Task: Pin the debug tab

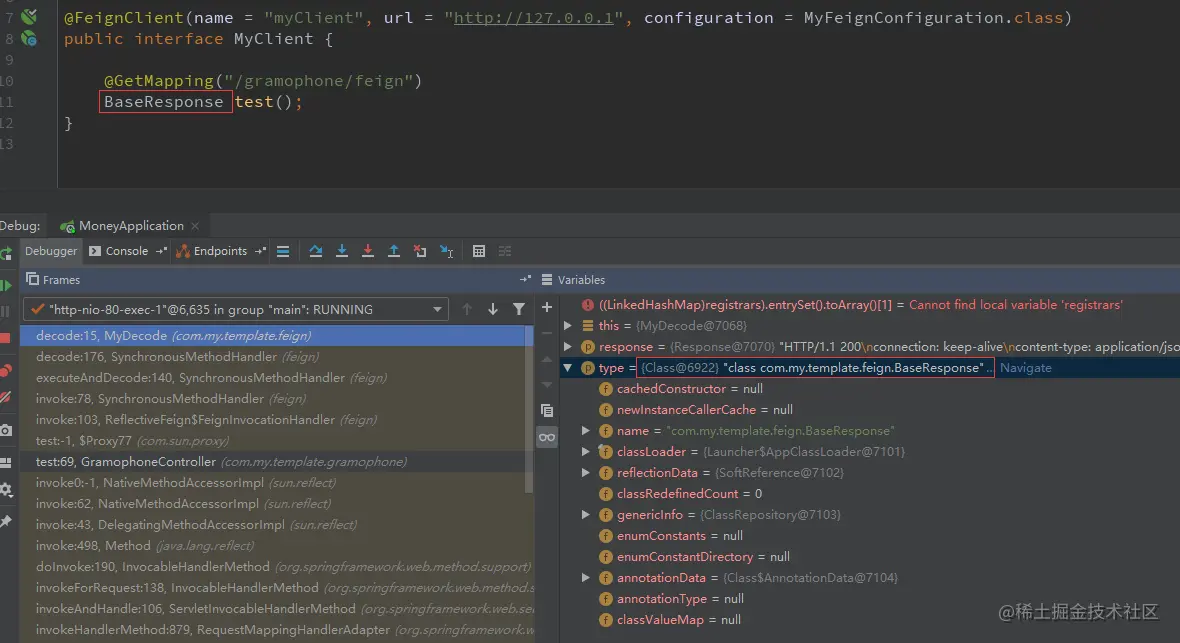Action: tap(5, 521)
